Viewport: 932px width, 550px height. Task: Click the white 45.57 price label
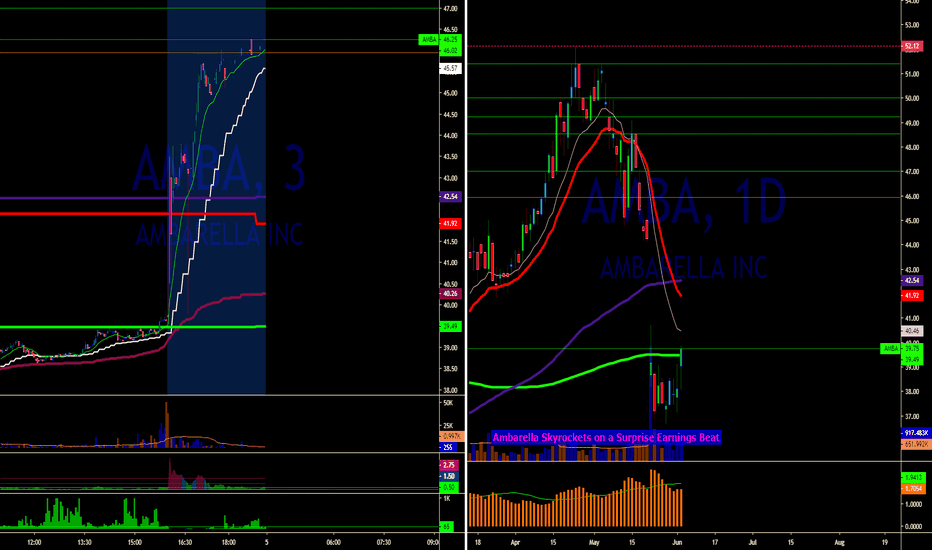pyautogui.click(x=451, y=68)
